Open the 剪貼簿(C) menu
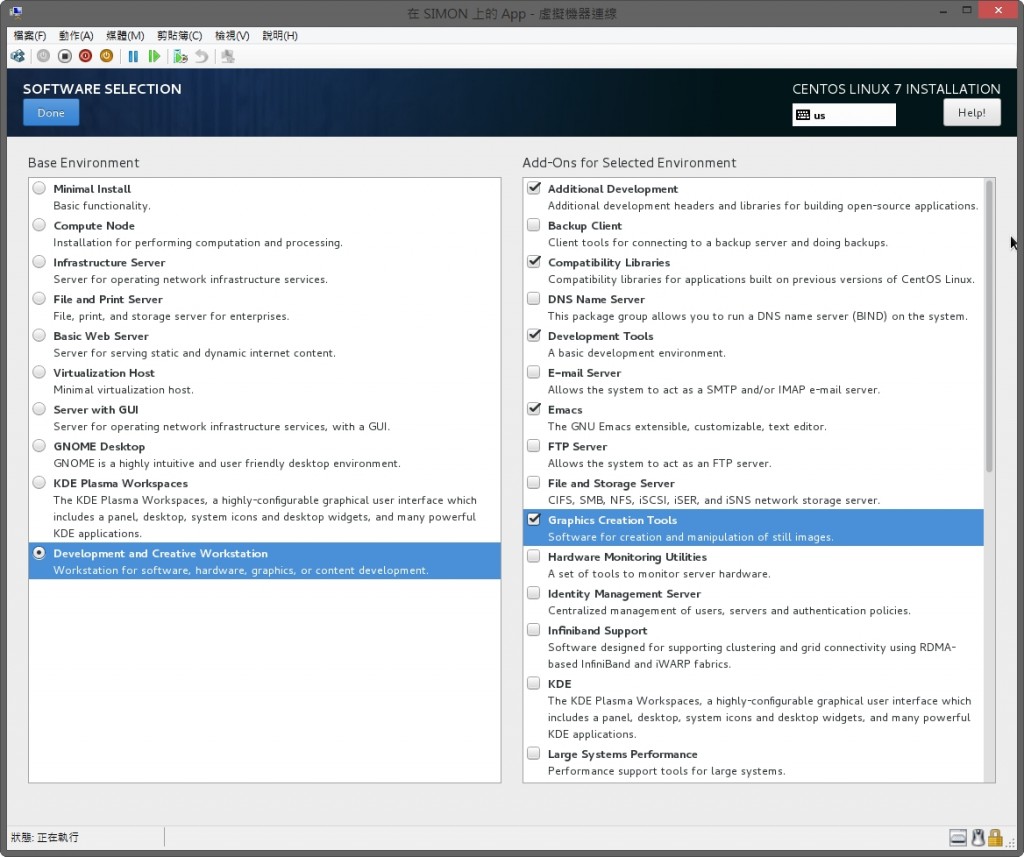 click(x=179, y=35)
